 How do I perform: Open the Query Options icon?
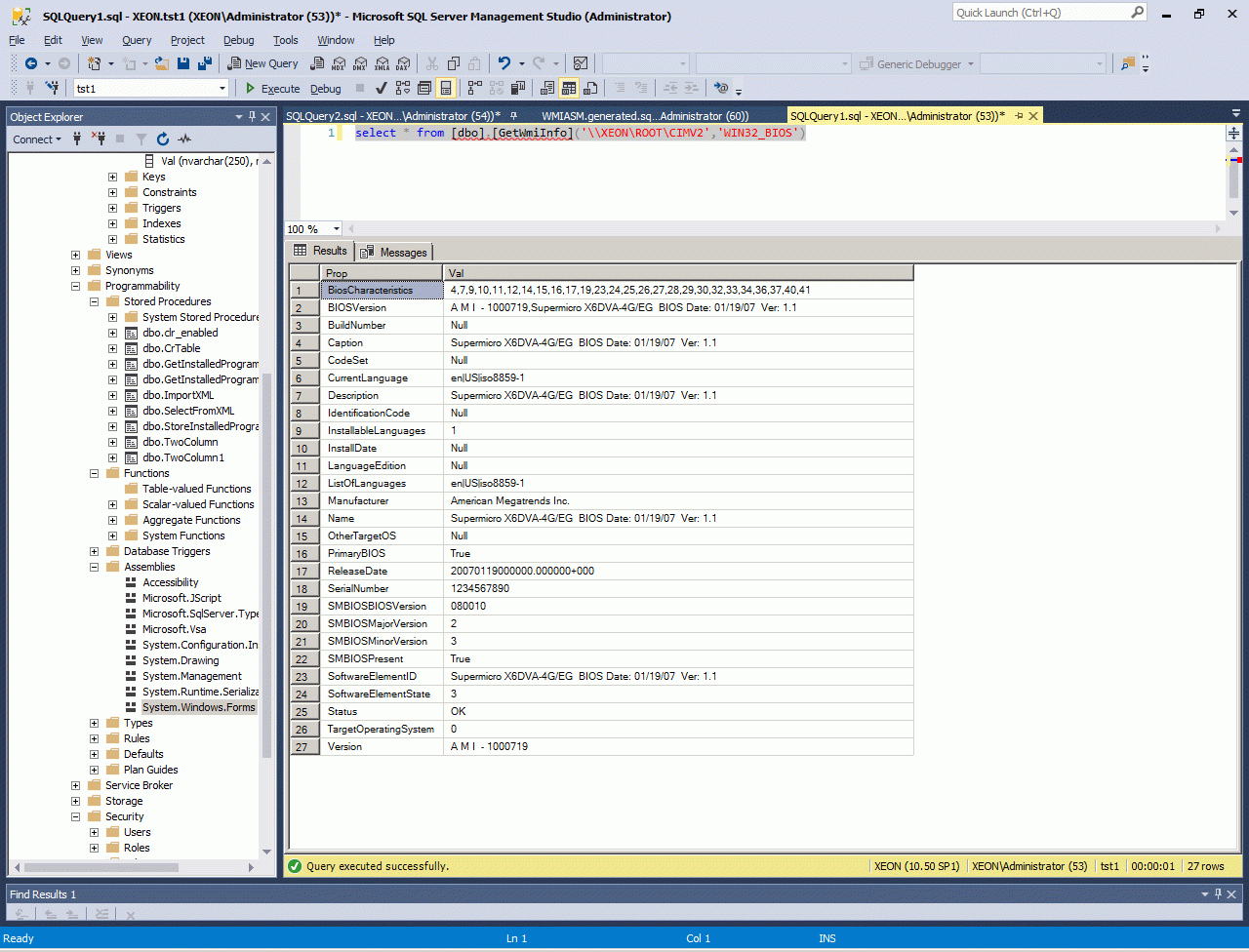tap(424, 88)
